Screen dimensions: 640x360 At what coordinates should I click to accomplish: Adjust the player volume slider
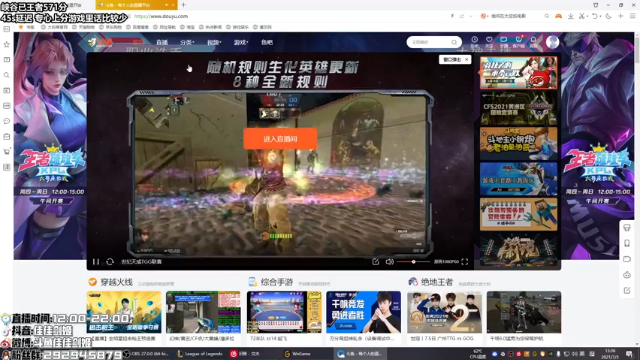[x=413, y=262]
